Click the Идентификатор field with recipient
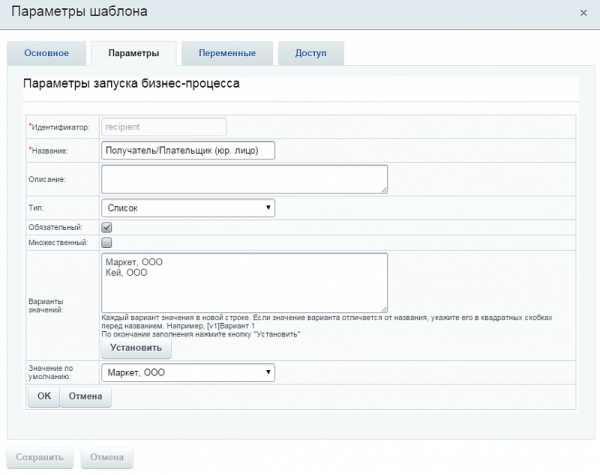The width and height of the screenshot is (600, 475). tap(164, 127)
